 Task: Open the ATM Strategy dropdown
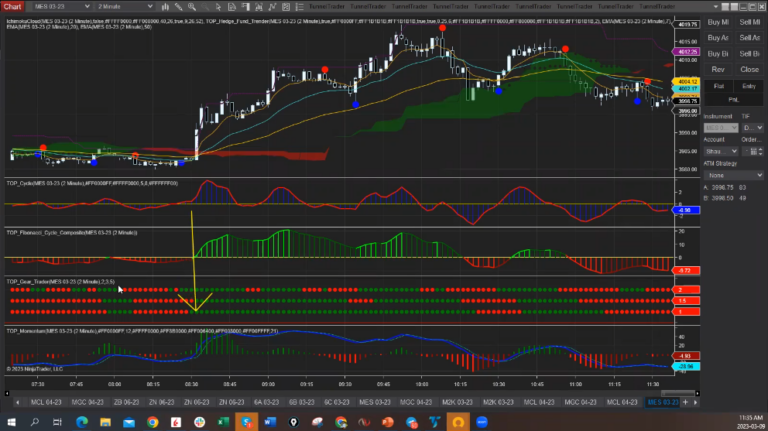(x=732, y=176)
